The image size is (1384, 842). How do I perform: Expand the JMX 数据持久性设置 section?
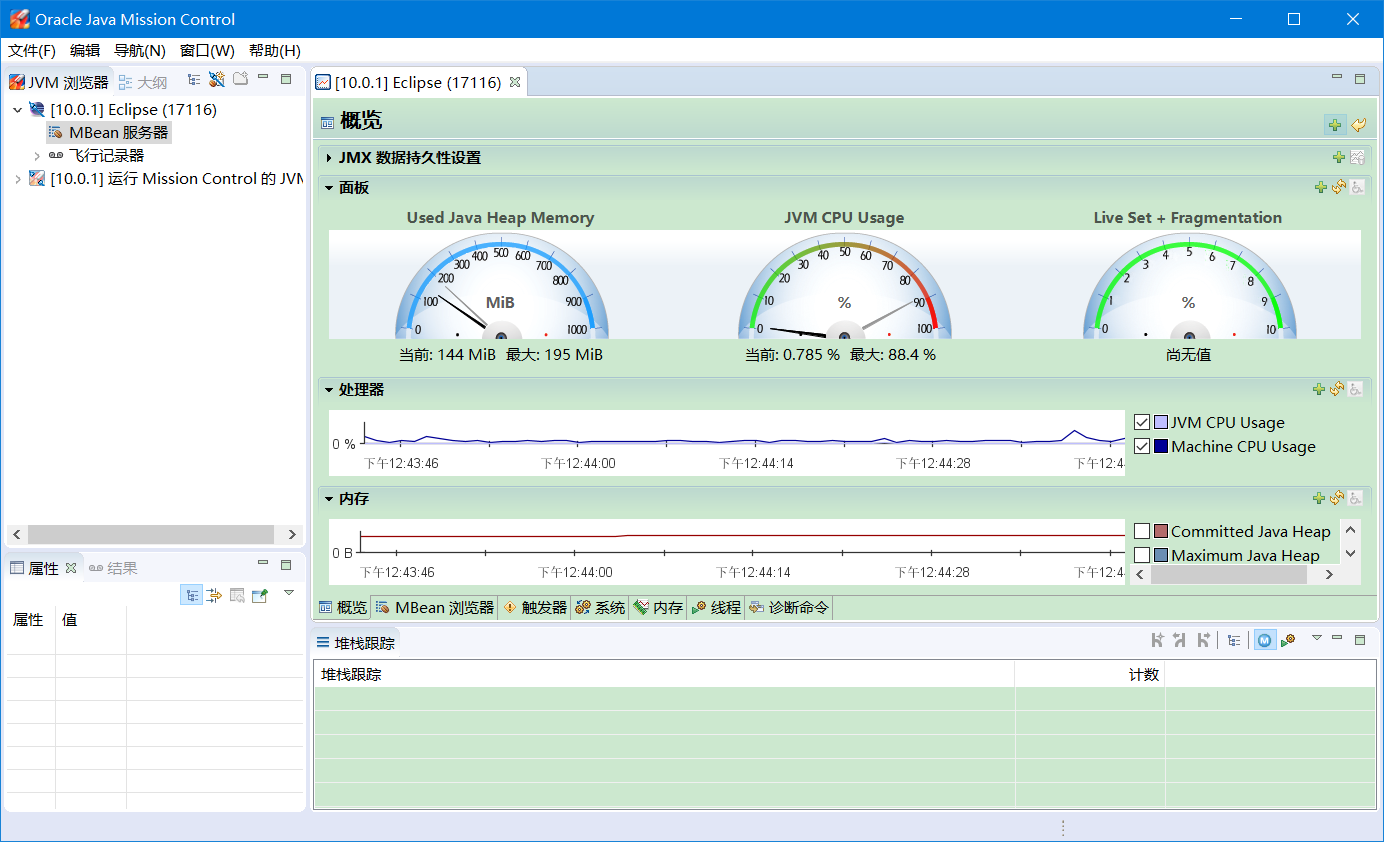pos(328,157)
